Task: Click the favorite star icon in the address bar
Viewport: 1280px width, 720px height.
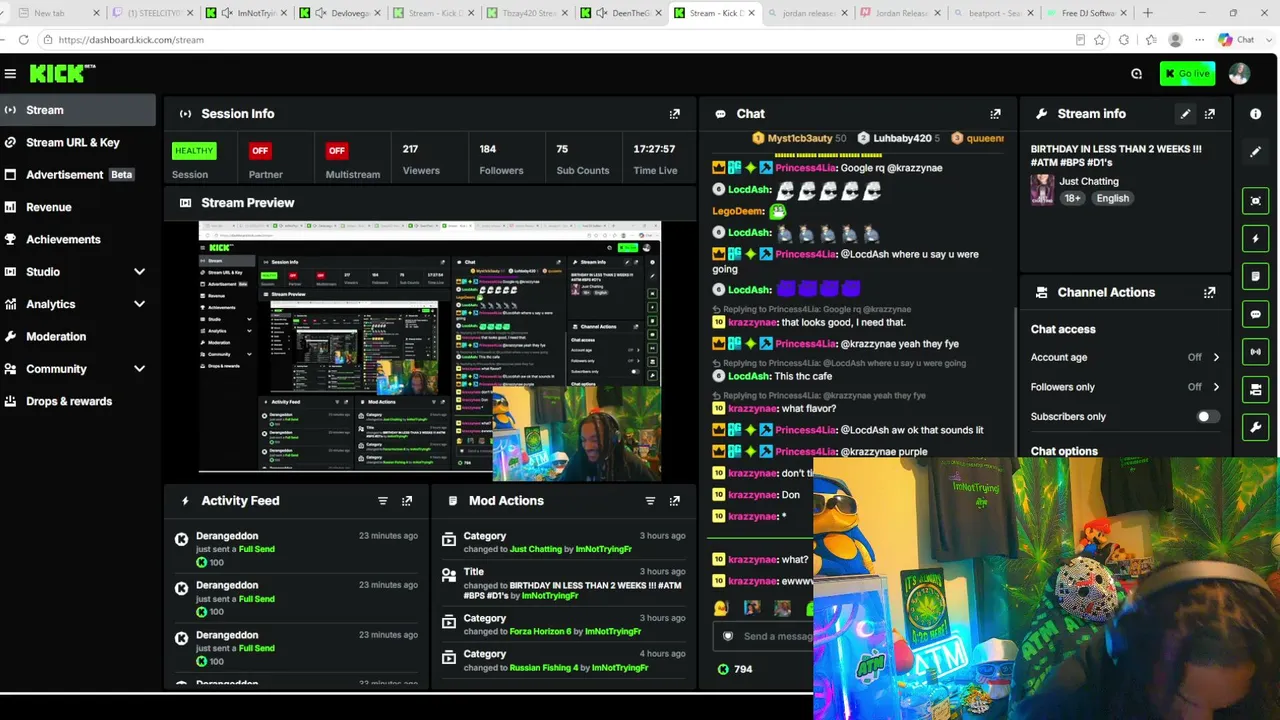Action: coord(1100,40)
